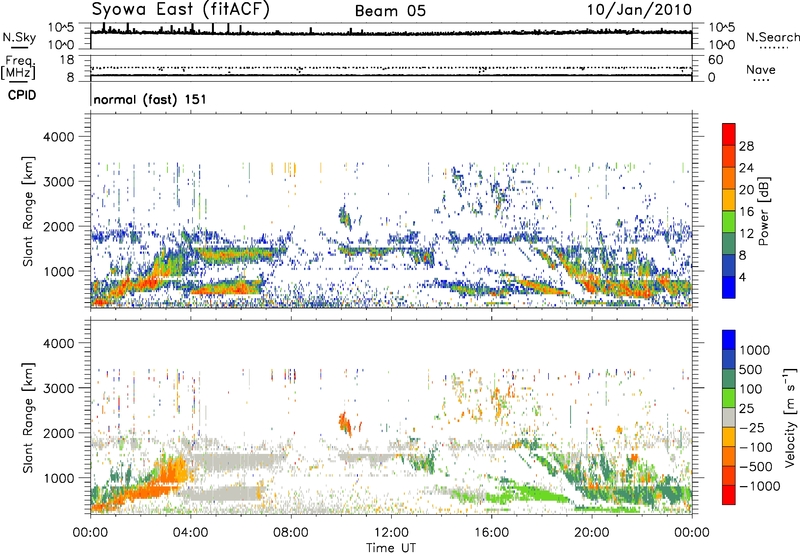Click the '-25' tick on velocity scale
800x554 pixels.
point(753,427)
